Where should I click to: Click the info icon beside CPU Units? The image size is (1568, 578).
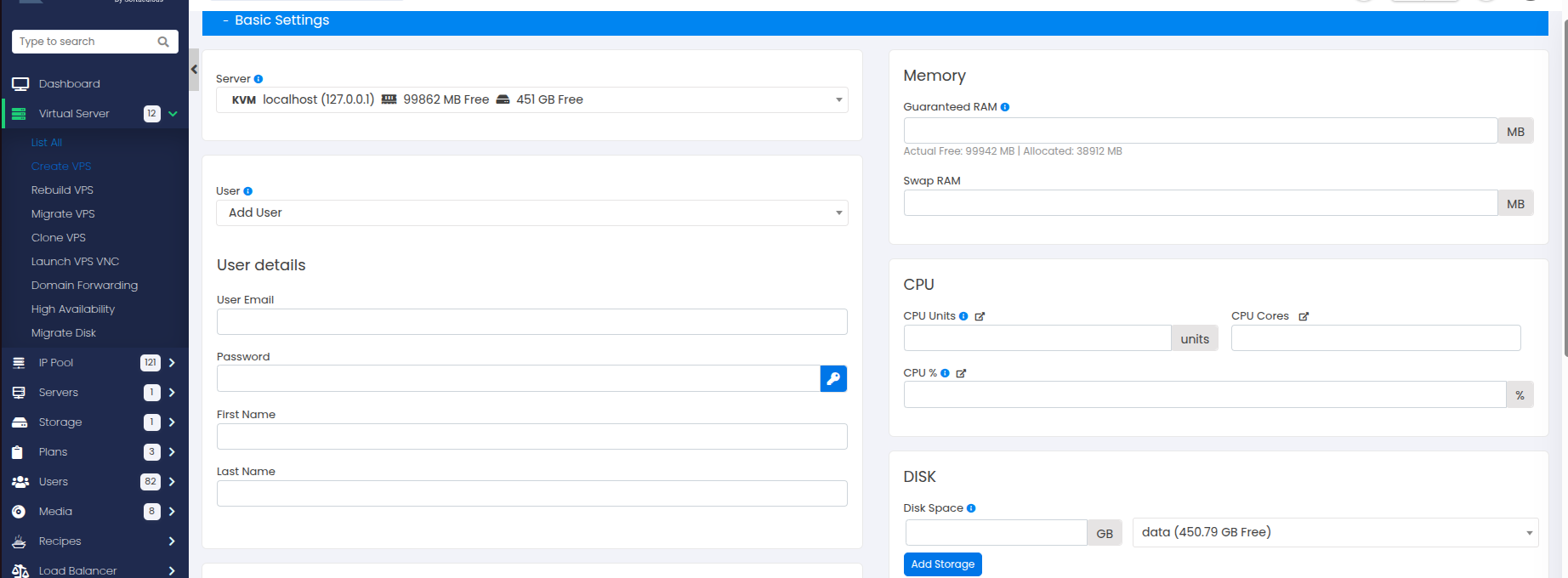tap(963, 316)
